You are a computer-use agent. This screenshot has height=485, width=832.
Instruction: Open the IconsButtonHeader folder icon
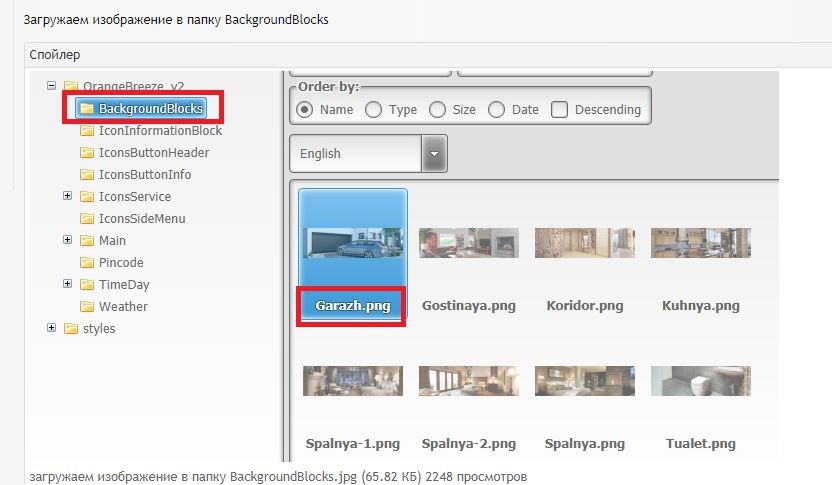(x=86, y=153)
